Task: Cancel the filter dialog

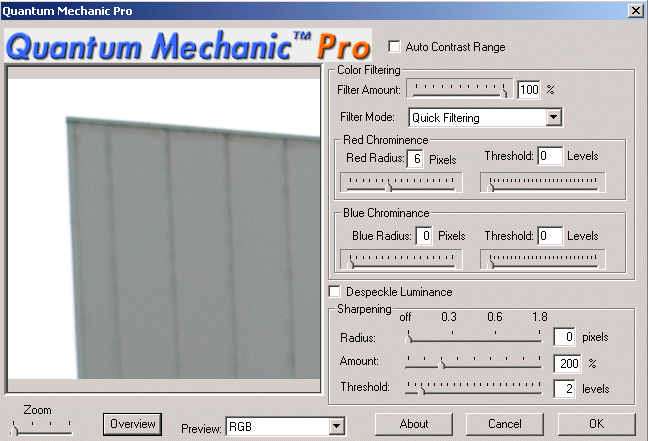Action: (505, 424)
